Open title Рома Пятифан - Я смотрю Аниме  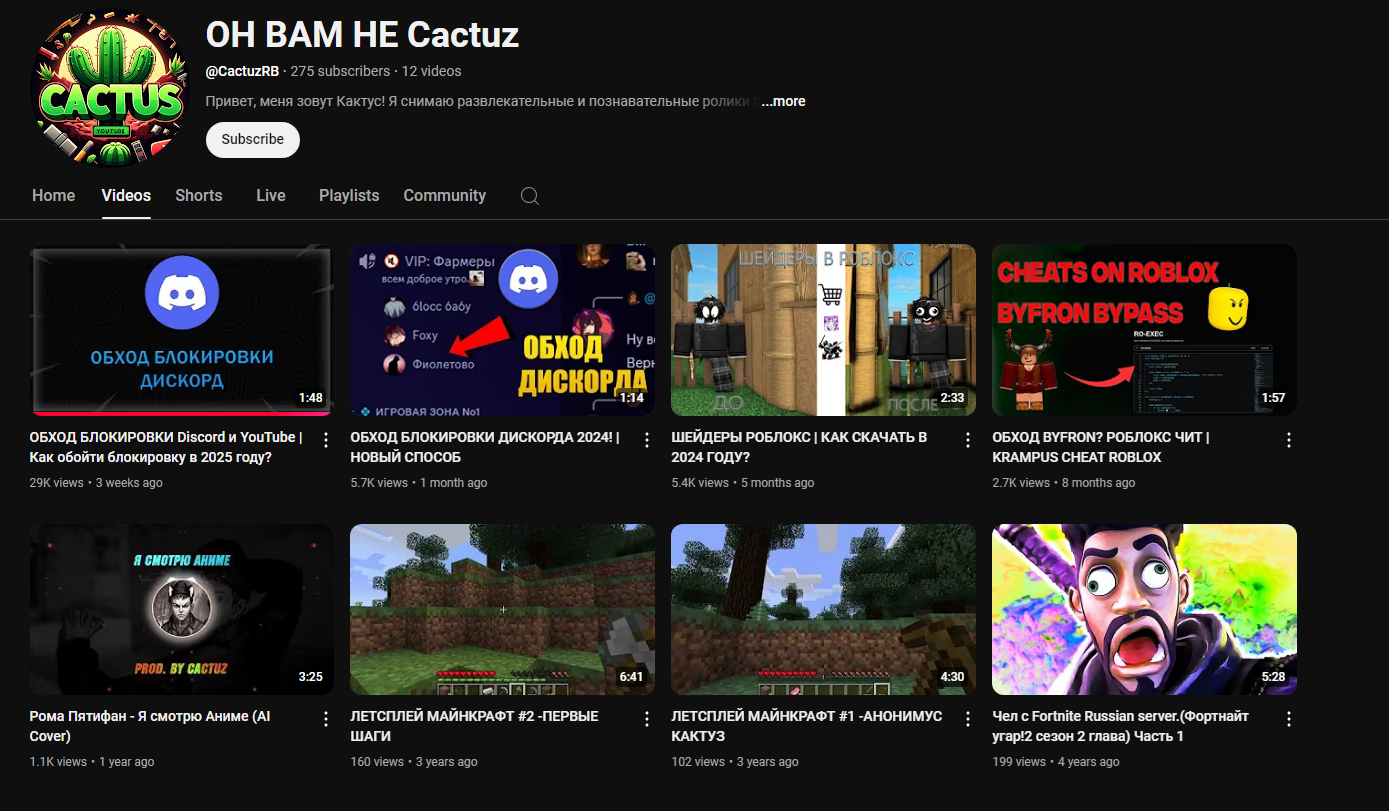pyautogui.click(x=150, y=726)
